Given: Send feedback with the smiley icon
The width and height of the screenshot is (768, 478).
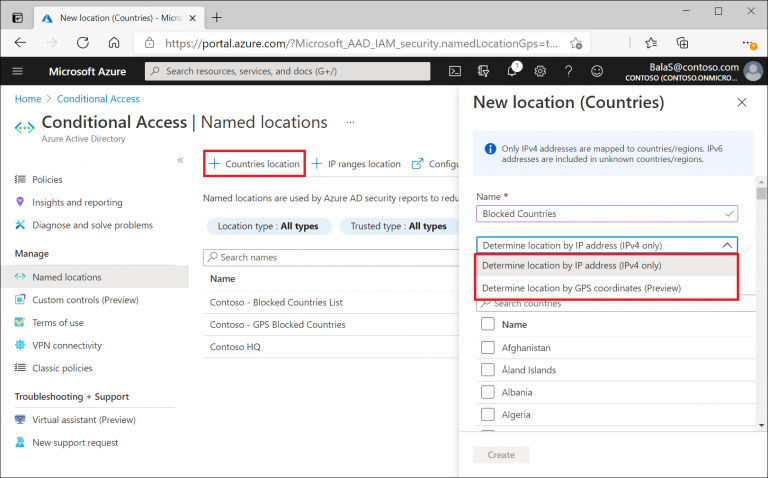Looking at the screenshot, I should (597, 72).
